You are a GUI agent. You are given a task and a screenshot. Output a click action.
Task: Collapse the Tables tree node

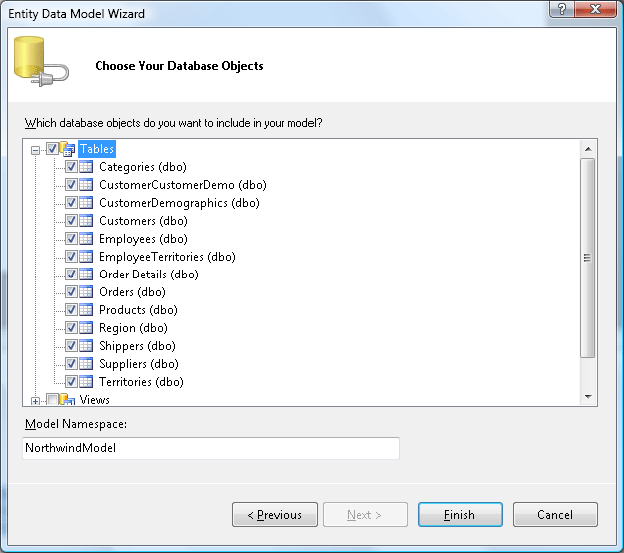tap(35, 150)
